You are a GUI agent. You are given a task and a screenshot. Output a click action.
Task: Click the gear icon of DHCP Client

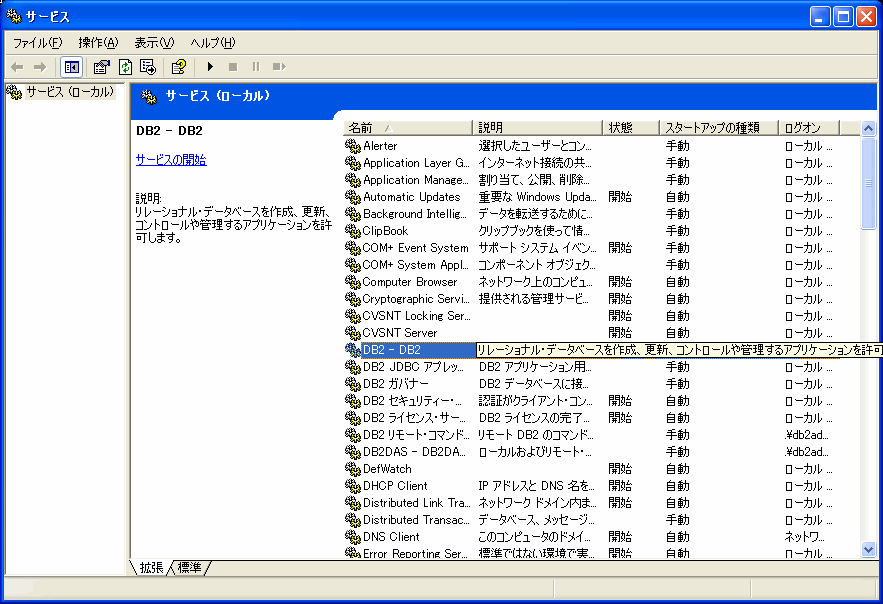point(353,486)
